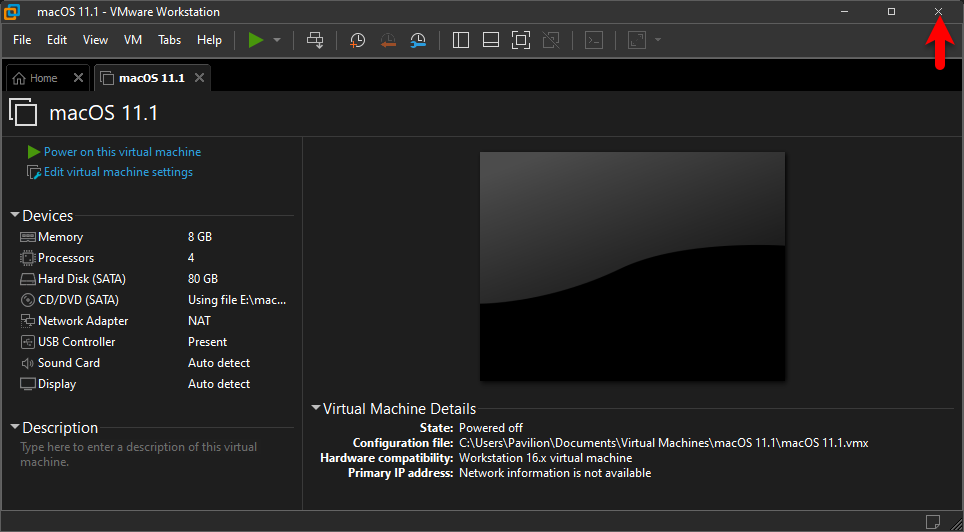Enter full screen mode icon

click(x=521, y=40)
